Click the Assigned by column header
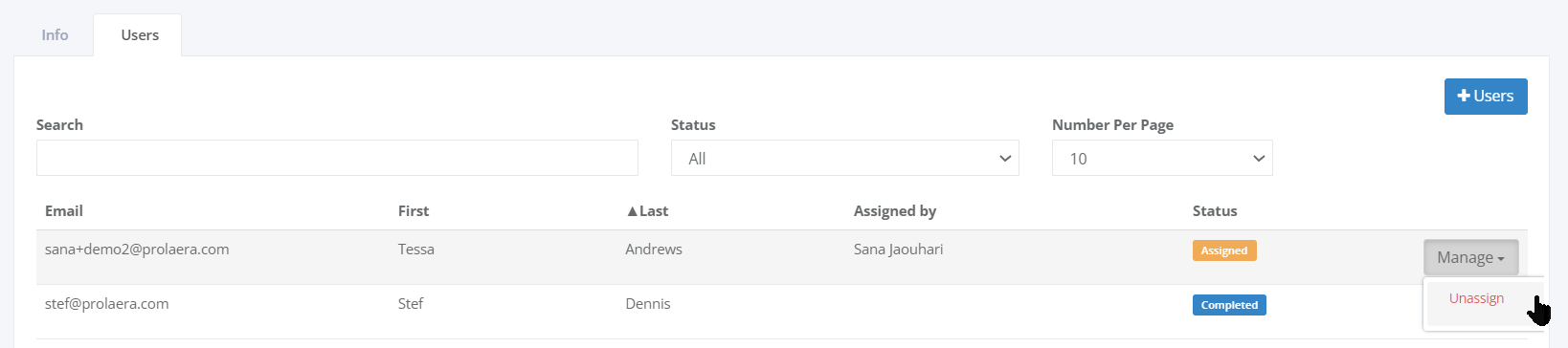Screen dimensions: 1568x348 [x=895, y=211]
